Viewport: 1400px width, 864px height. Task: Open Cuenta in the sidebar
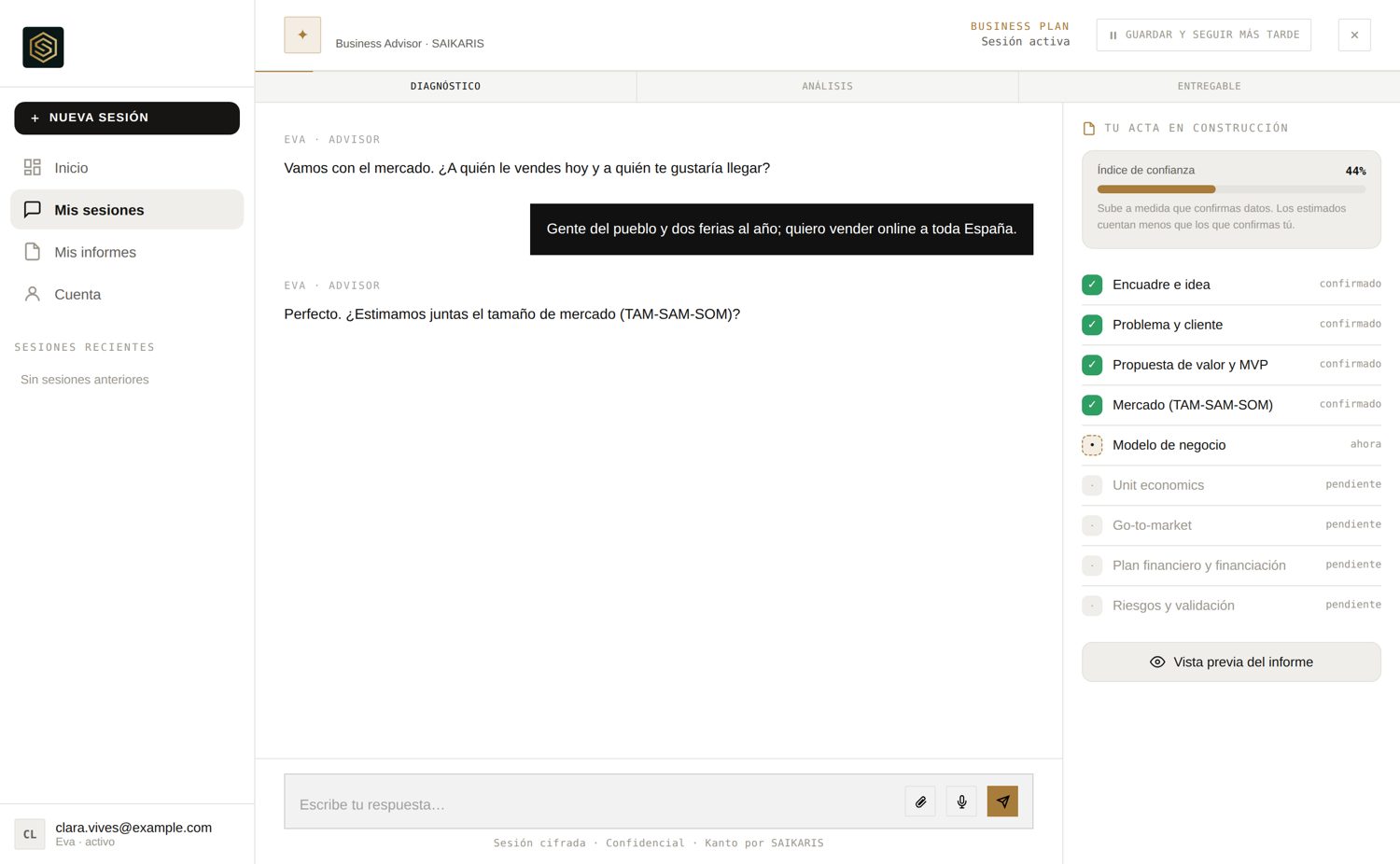pyautogui.click(x=127, y=294)
